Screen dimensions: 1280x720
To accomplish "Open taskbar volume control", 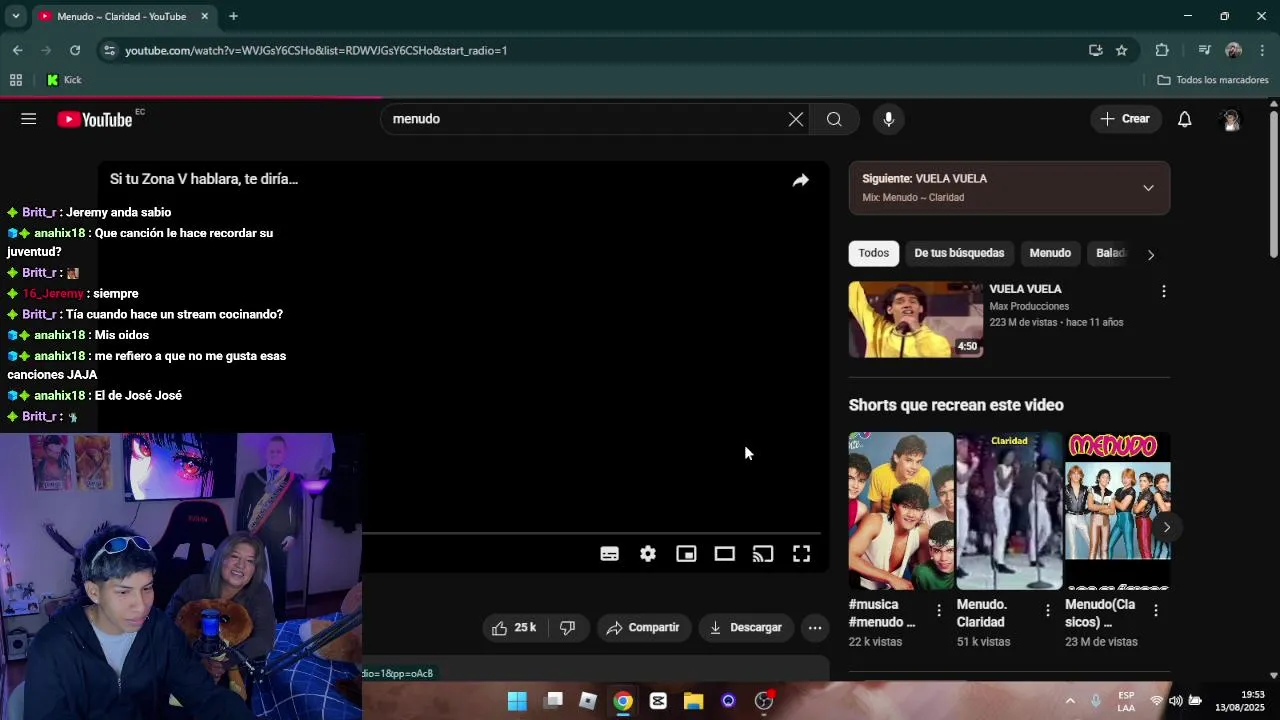I will [1176, 701].
